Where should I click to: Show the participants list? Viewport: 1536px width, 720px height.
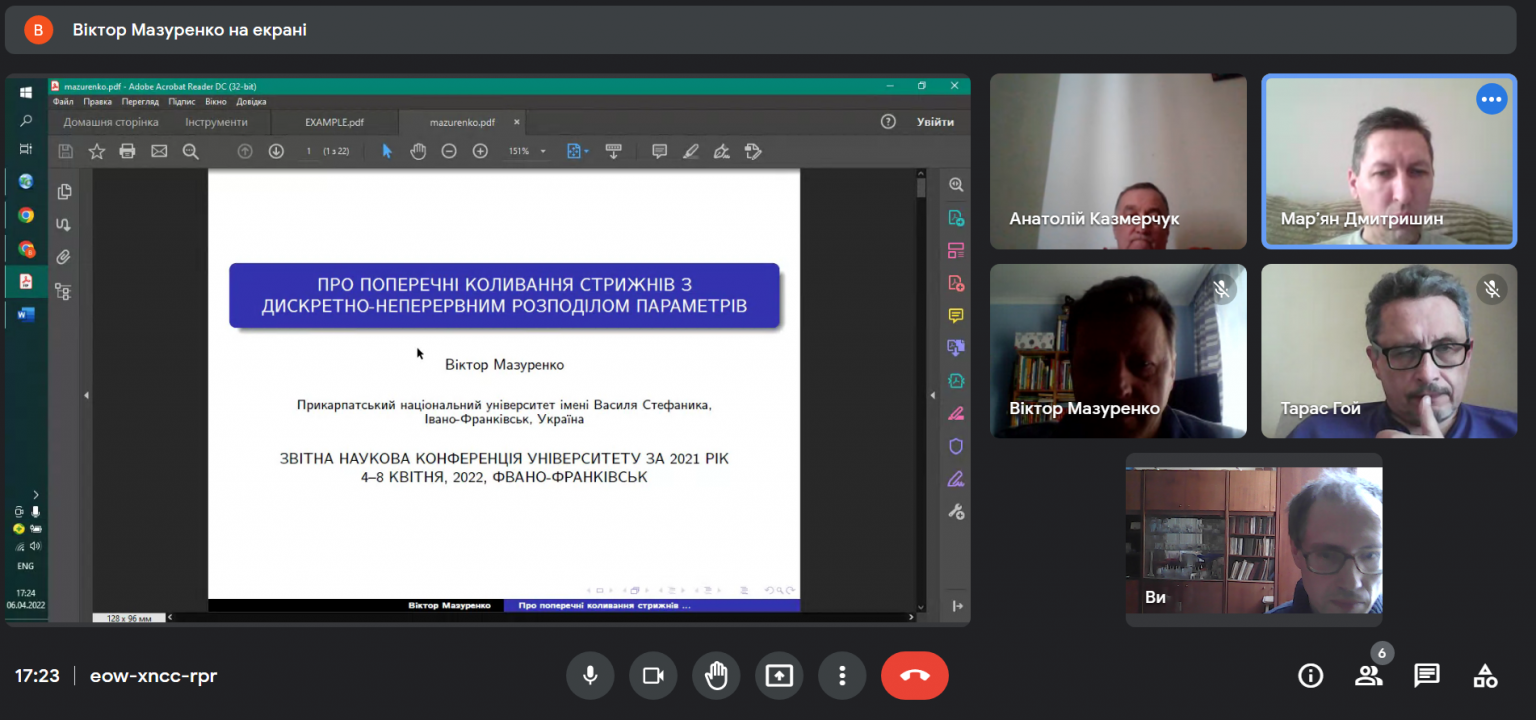(1368, 676)
